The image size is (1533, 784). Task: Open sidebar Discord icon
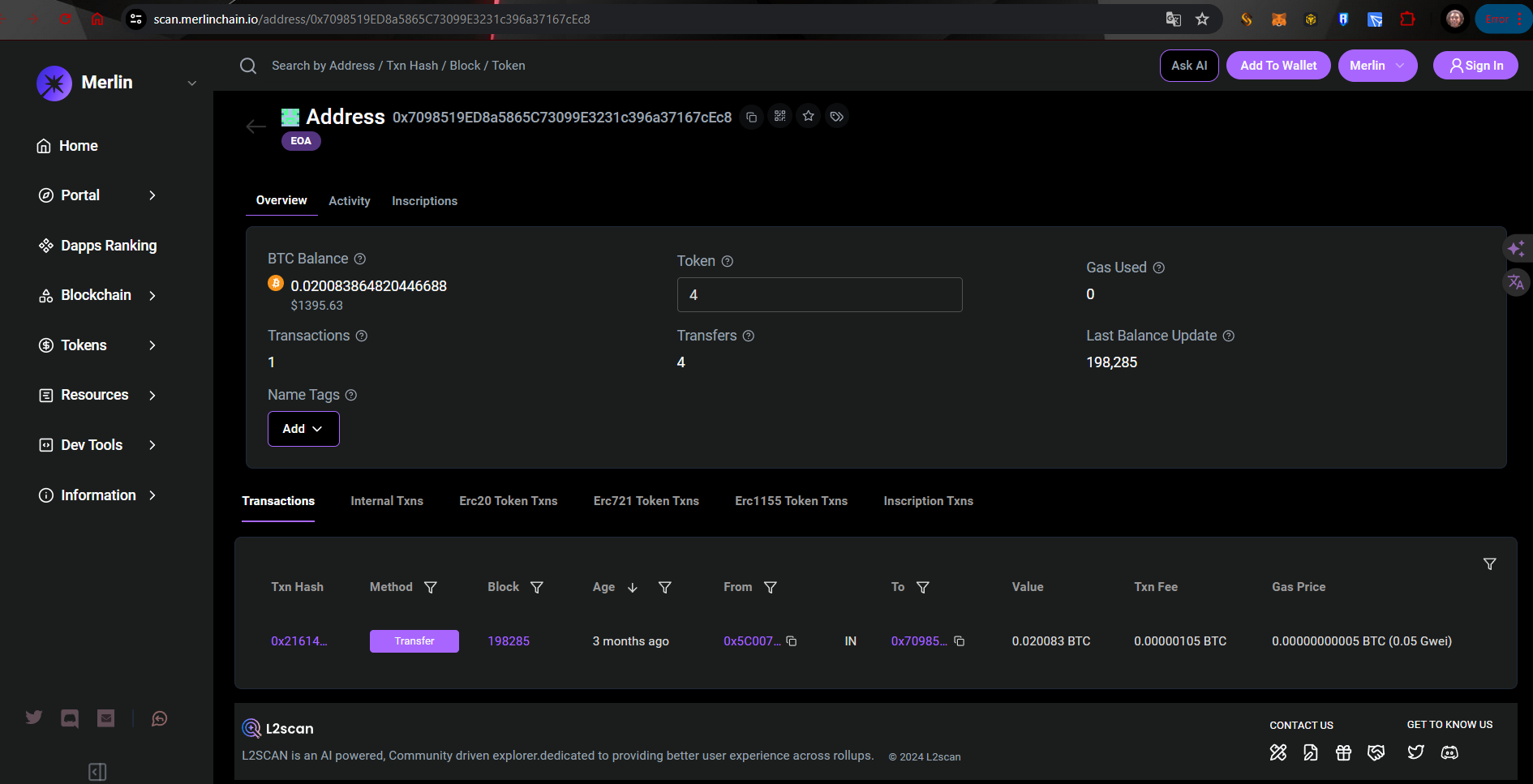click(x=70, y=718)
